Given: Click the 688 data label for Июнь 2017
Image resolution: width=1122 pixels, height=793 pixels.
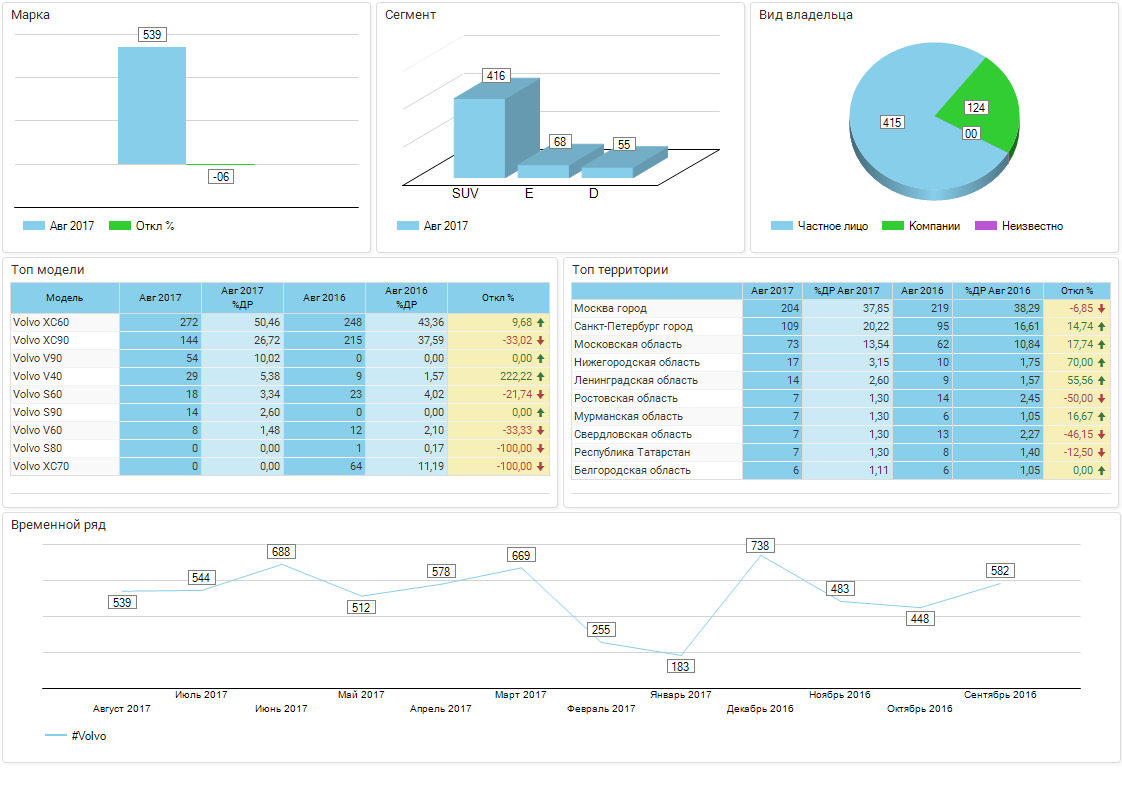Looking at the screenshot, I should pos(281,552).
